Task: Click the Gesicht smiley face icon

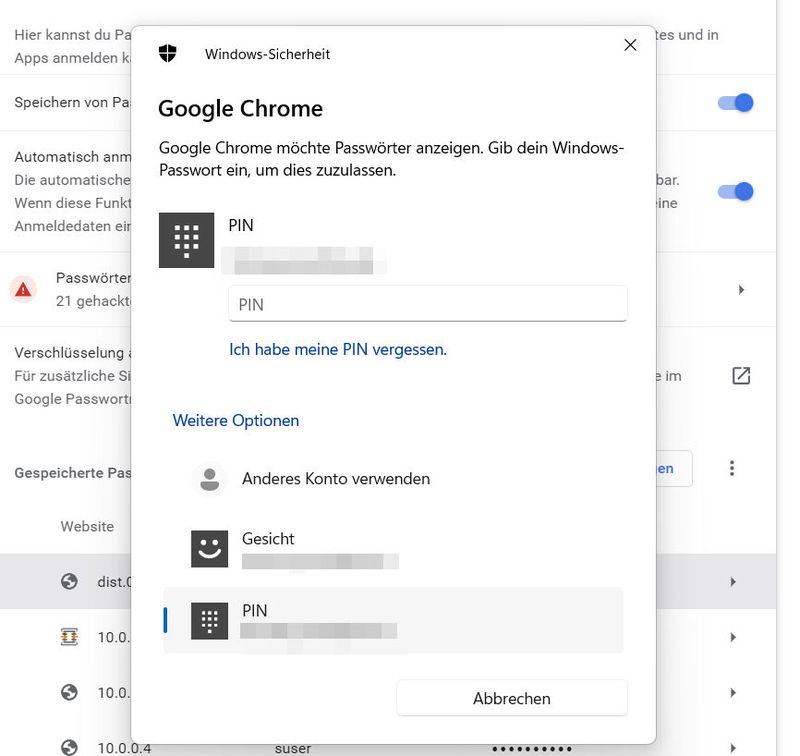Action: point(209,549)
